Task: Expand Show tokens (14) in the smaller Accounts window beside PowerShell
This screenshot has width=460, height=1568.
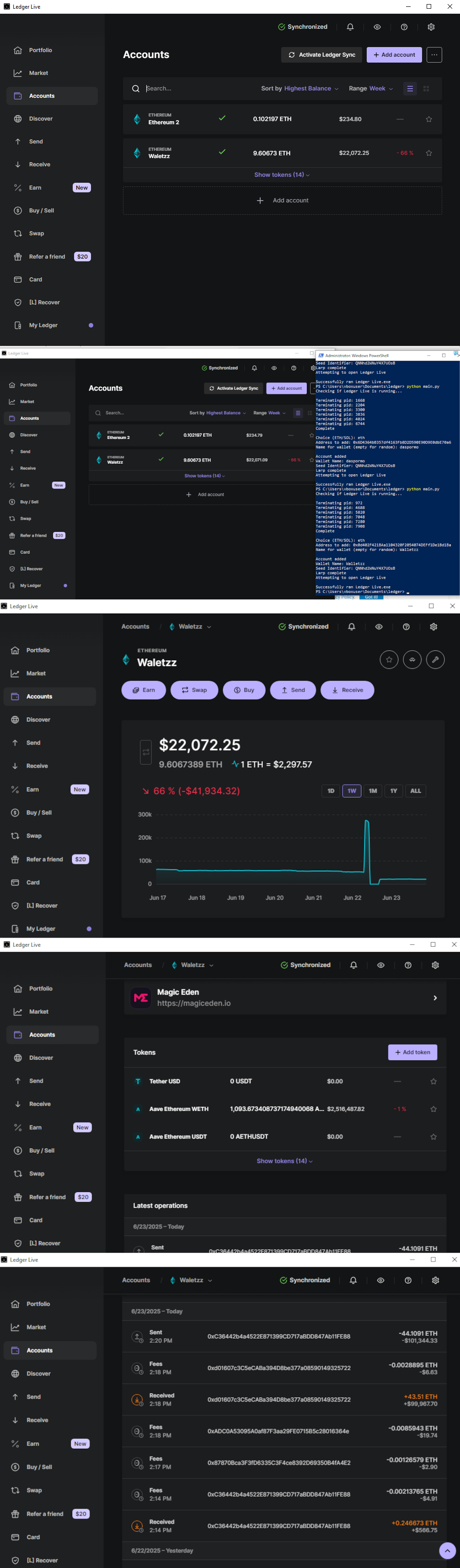Action: coord(205,476)
